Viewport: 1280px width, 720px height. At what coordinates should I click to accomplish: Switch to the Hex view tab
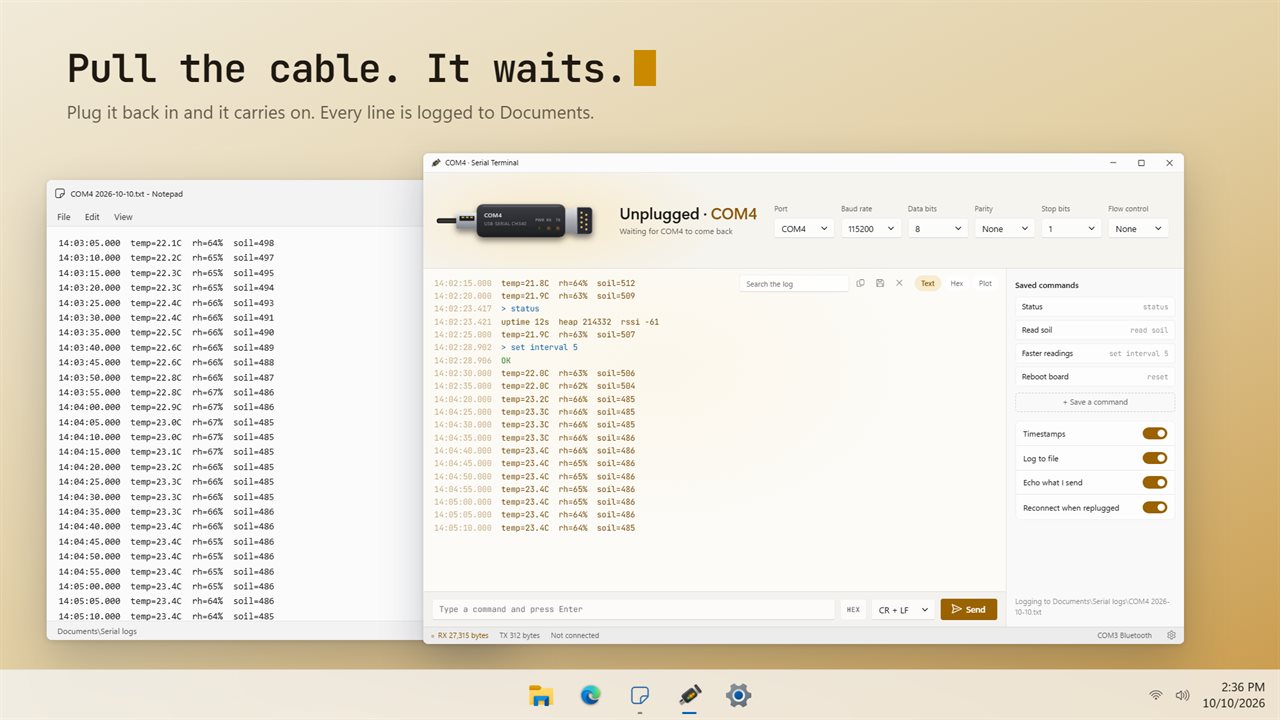point(957,283)
